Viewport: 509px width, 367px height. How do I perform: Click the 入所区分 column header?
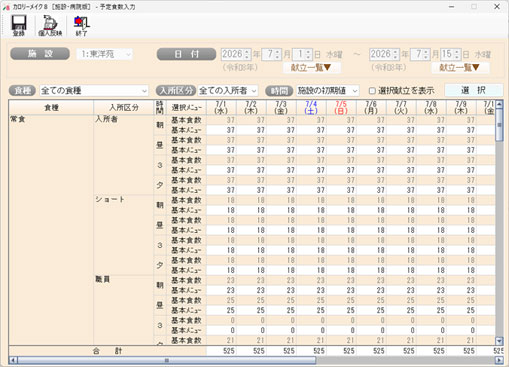pyautogui.click(x=124, y=107)
